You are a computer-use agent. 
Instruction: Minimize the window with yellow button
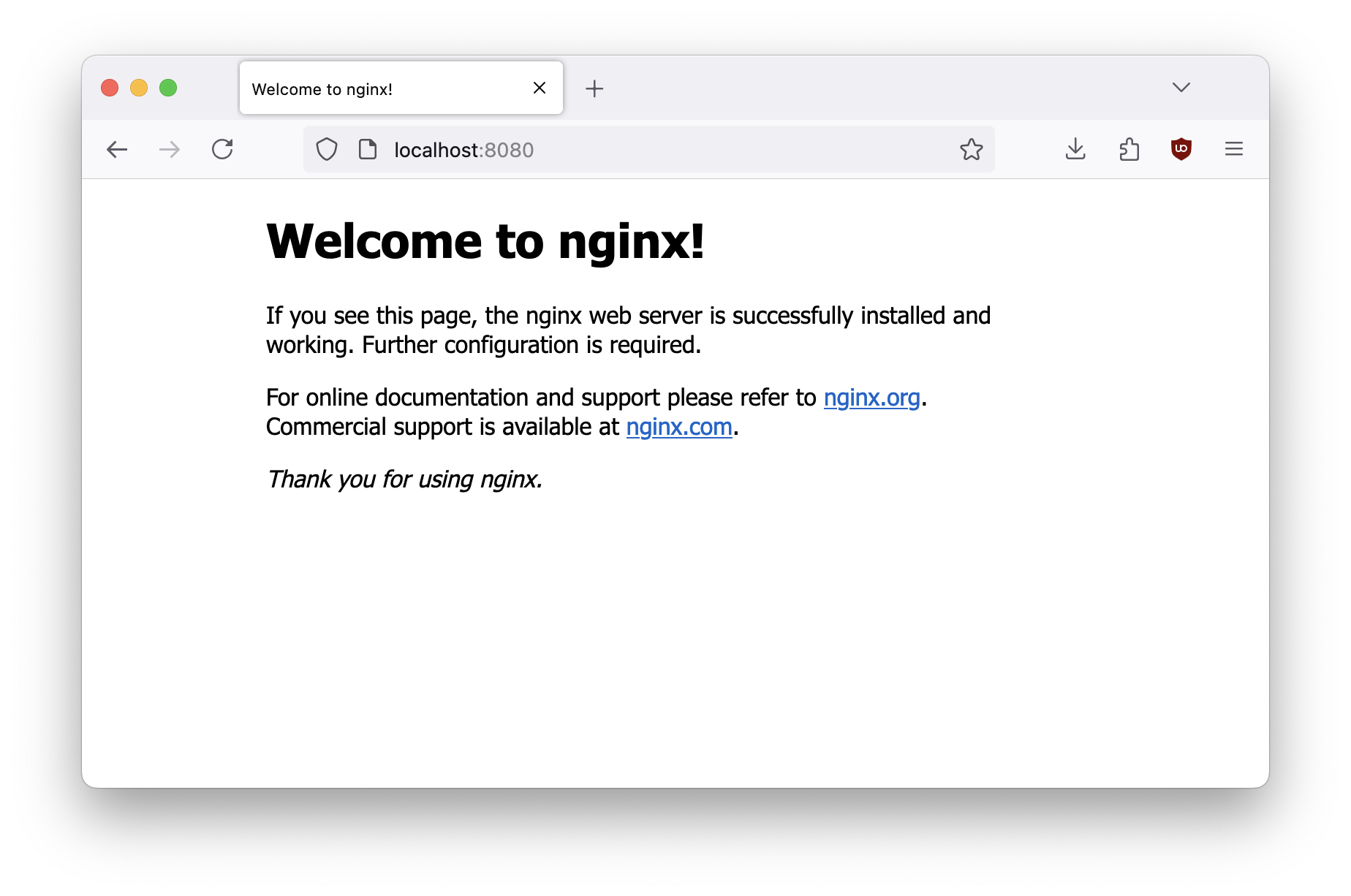coord(139,88)
